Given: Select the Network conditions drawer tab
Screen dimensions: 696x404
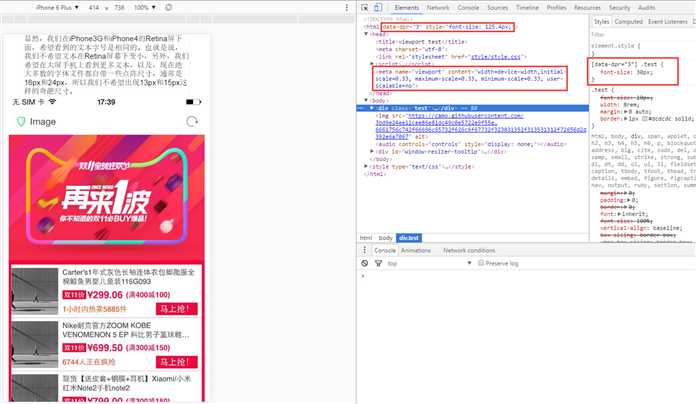Looking at the screenshot, I should 469,250.
